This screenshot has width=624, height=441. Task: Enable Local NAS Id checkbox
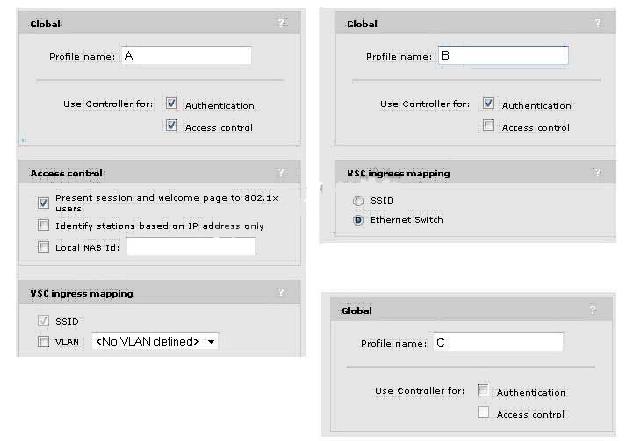pos(43,247)
